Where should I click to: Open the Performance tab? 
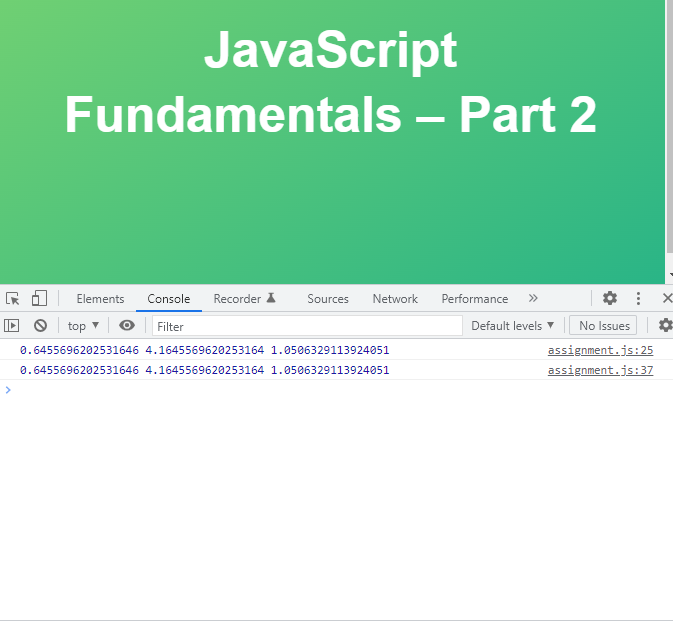click(x=475, y=299)
